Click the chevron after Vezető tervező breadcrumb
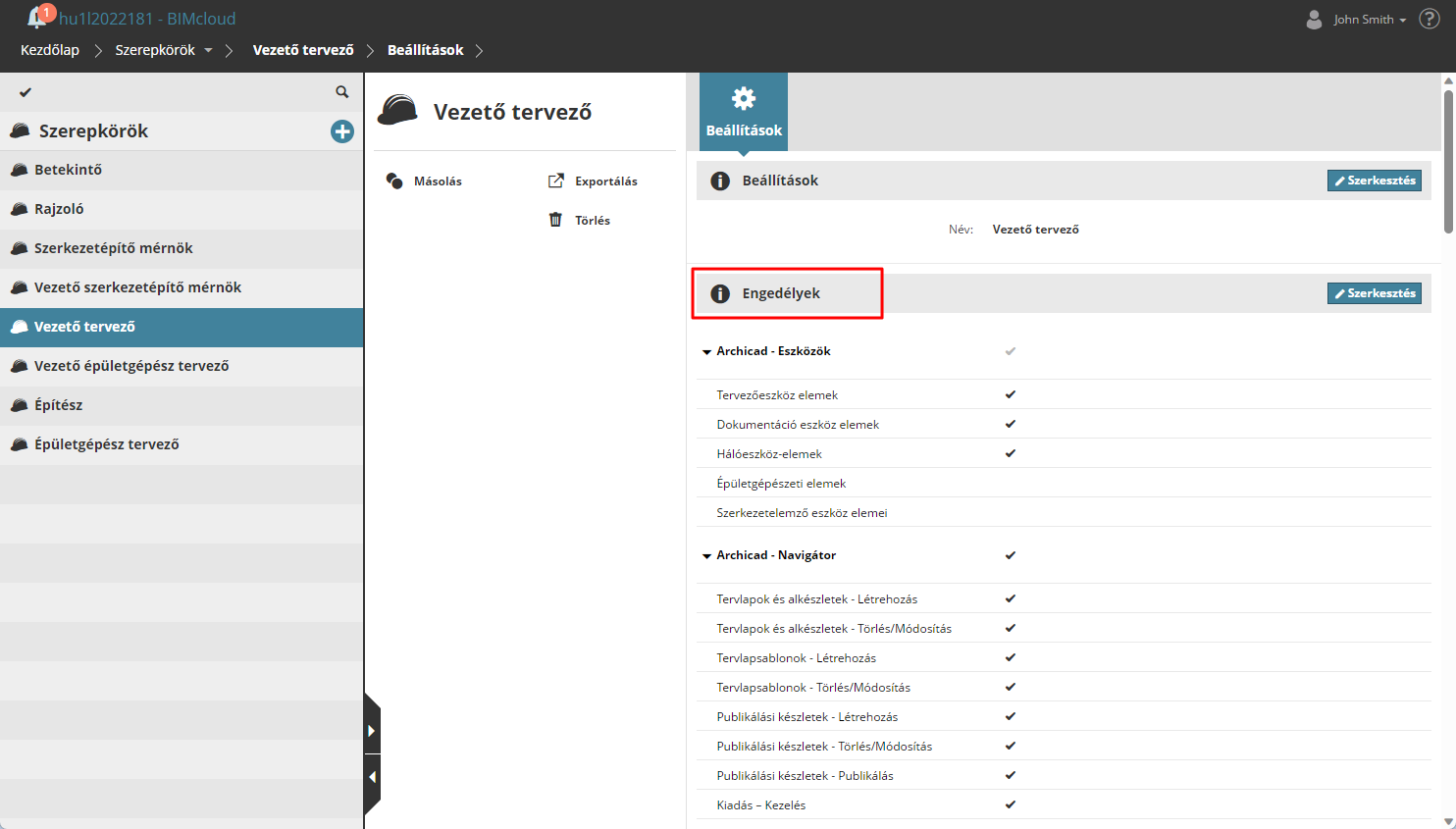The image size is (1456, 829). pos(371,51)
